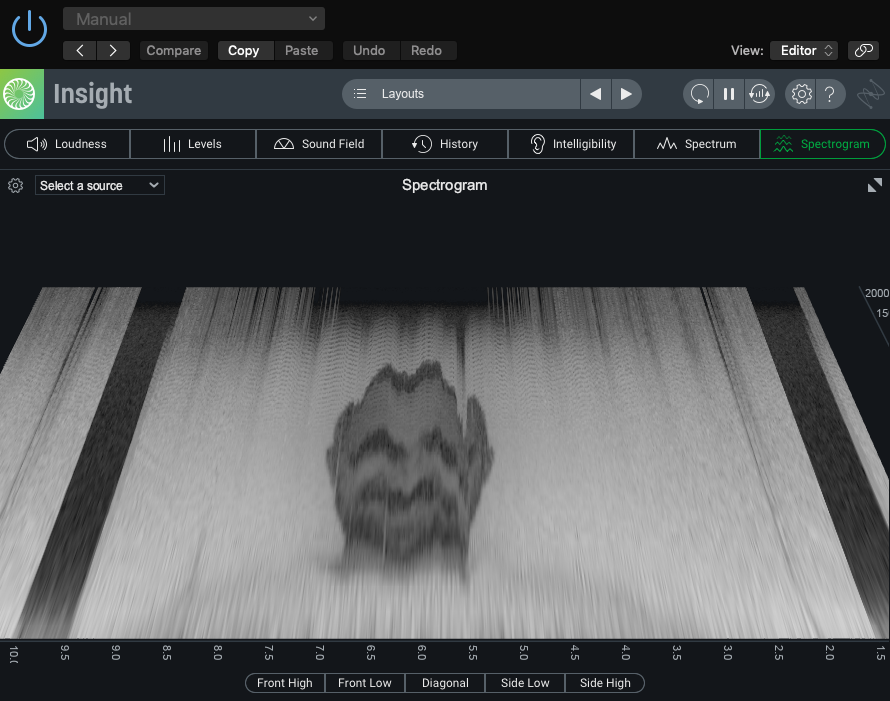The width and height of the screenshot is (890, 701).
Task: Open the Layouts menu
Action: (461, 94)
